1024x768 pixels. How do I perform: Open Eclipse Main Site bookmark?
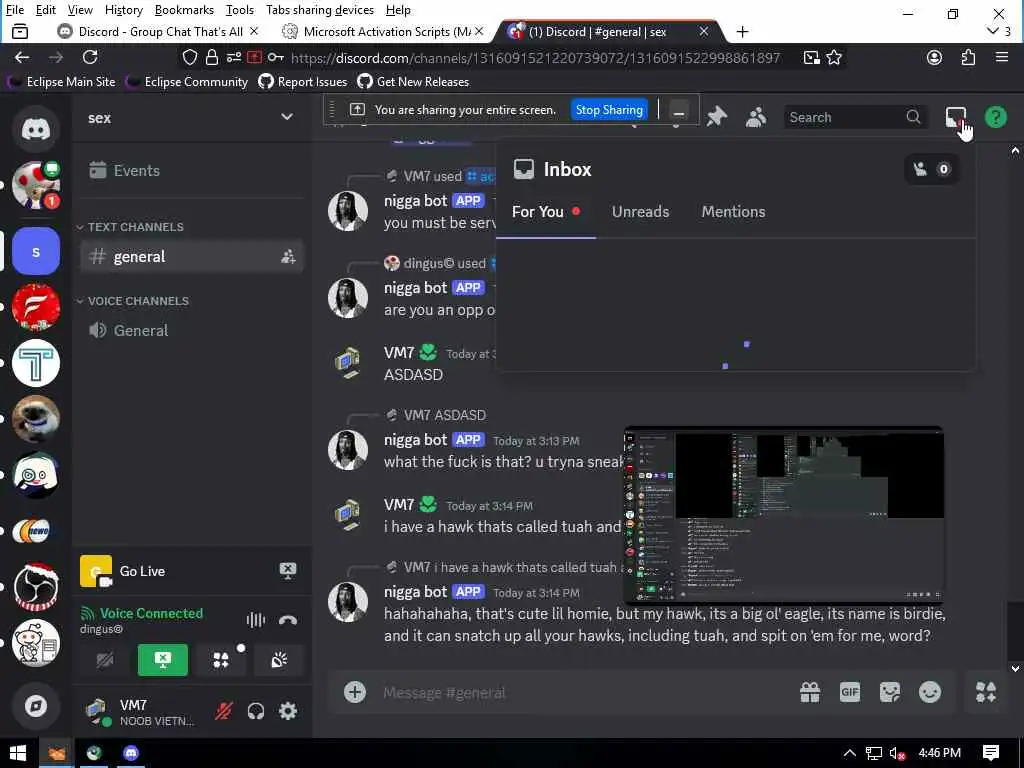click(x=62, y=82)
